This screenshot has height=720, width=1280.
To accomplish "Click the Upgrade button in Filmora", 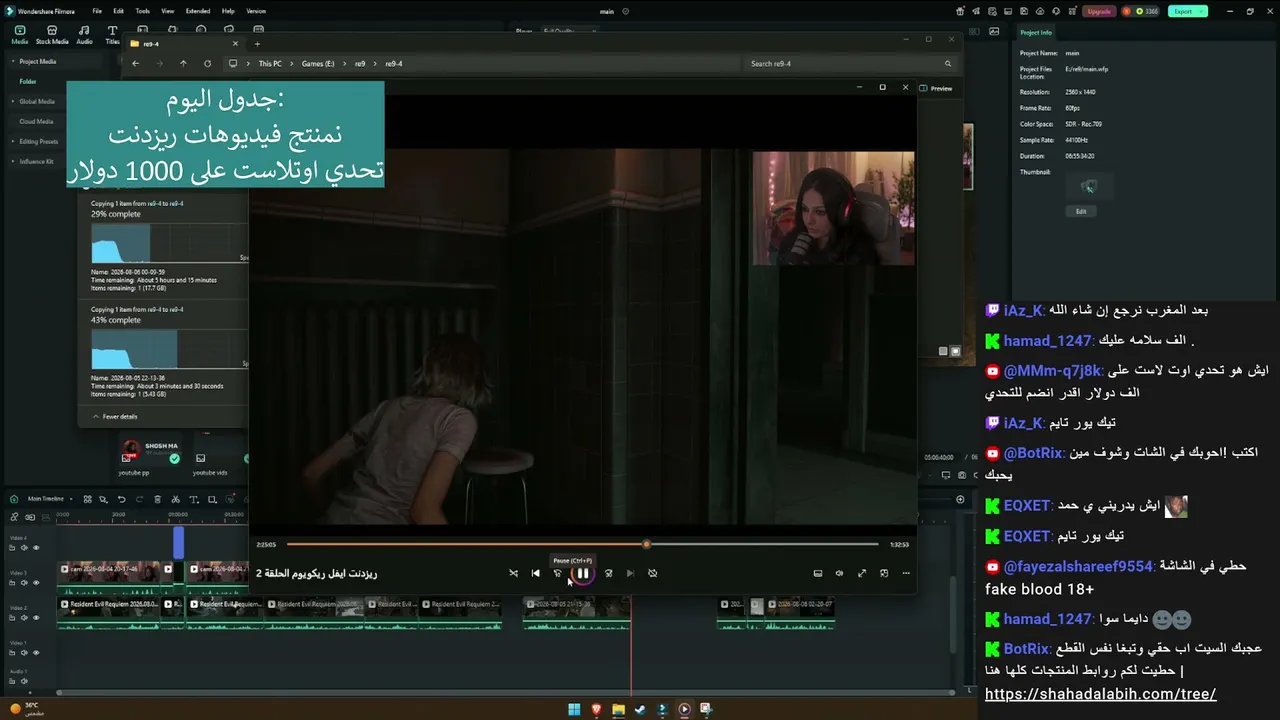I will [x=1099, y=11].
